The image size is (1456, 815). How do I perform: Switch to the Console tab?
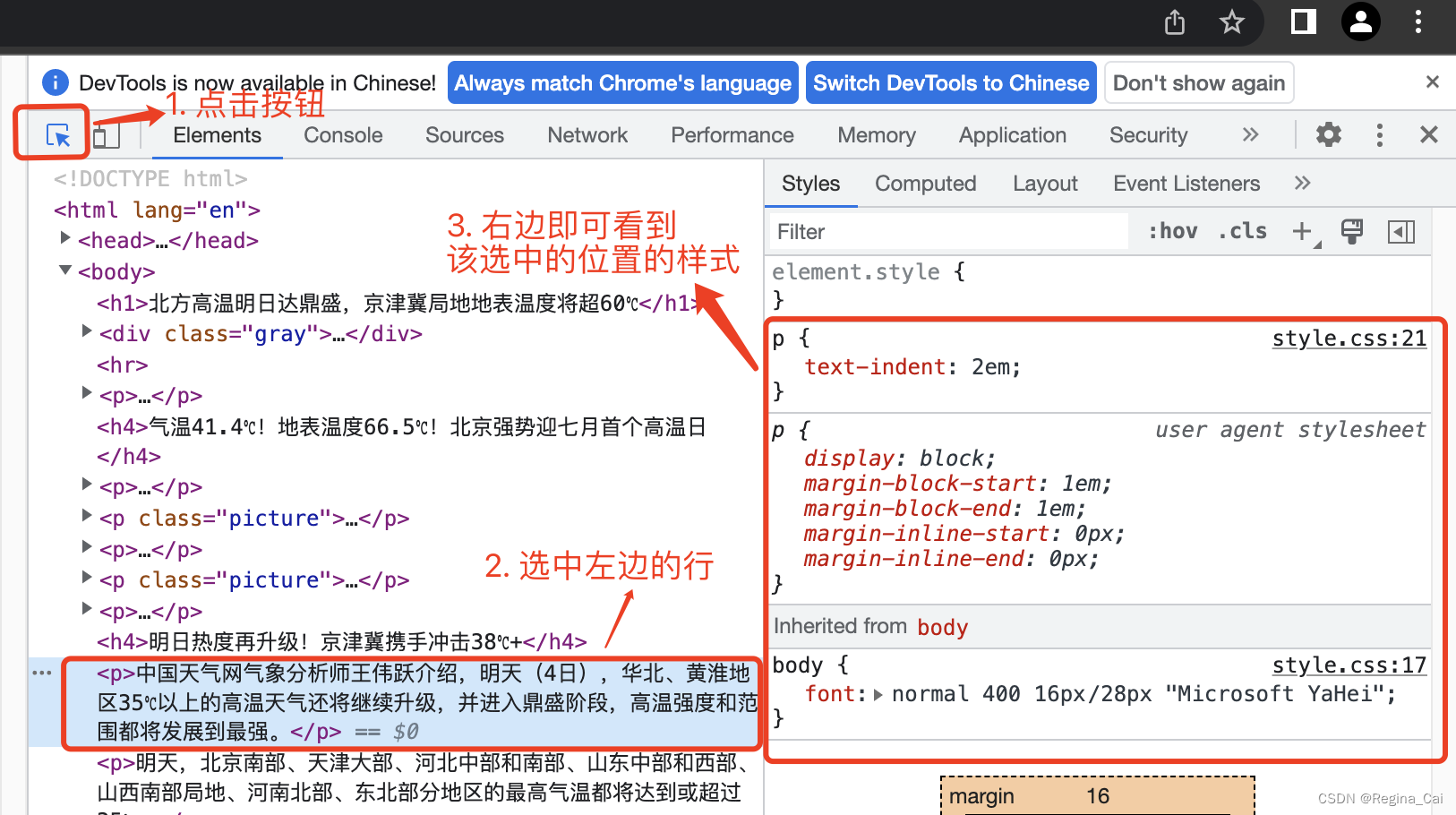pyautogui.click(x=343, y=135)
